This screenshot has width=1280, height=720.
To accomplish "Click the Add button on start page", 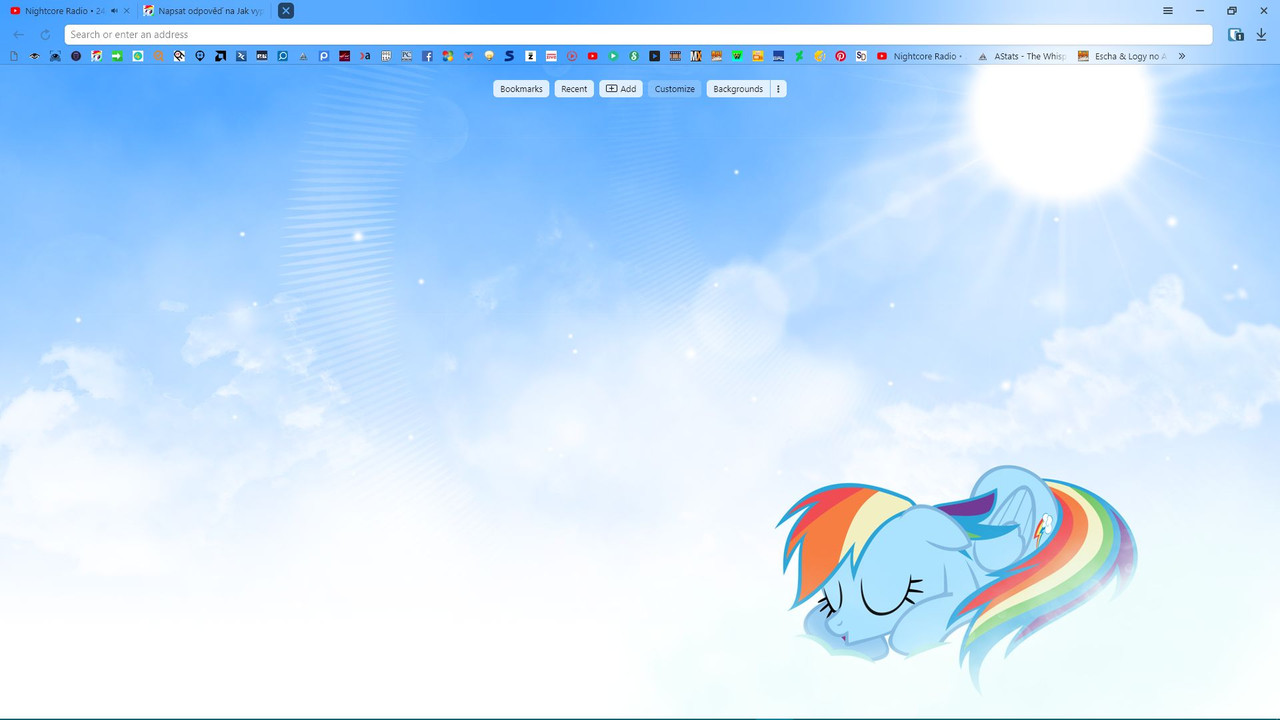I will click(621, 89).
